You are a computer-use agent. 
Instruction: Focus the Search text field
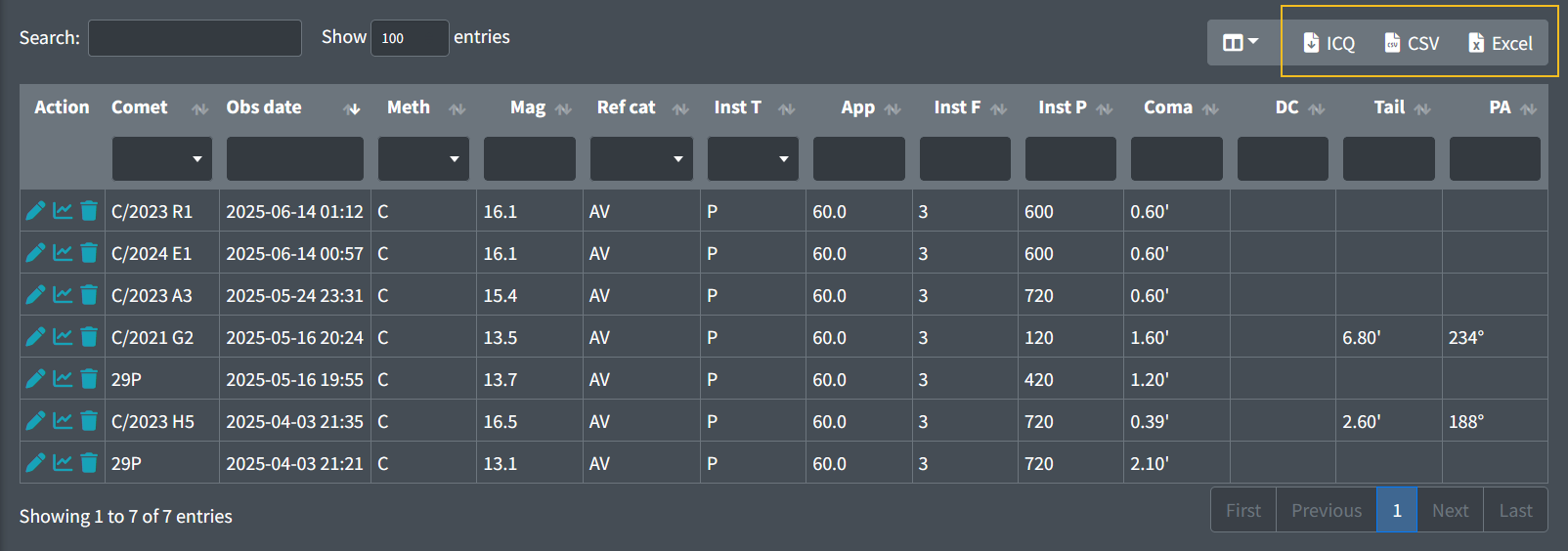[x=196, y=38]
